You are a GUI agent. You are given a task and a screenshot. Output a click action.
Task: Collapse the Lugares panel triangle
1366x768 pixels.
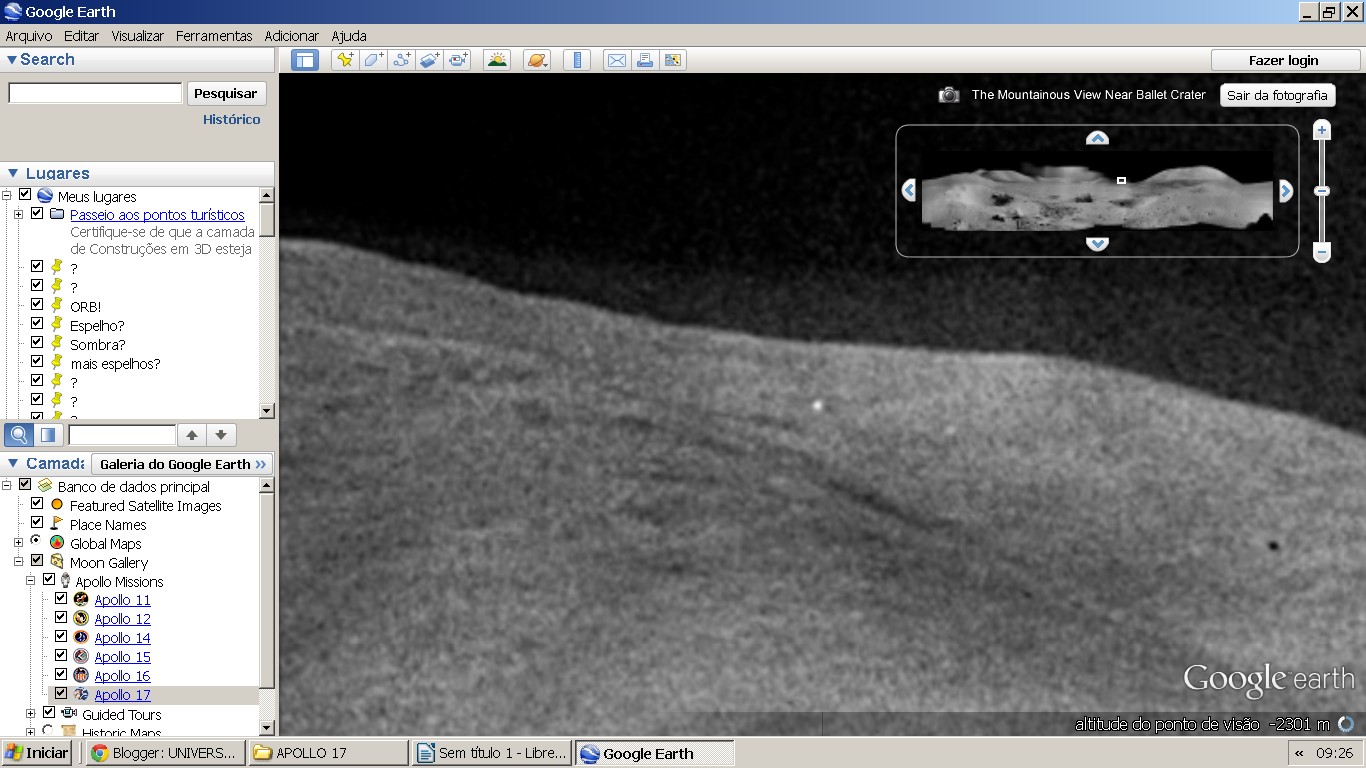pyautogui.click(x=13, y=174)
